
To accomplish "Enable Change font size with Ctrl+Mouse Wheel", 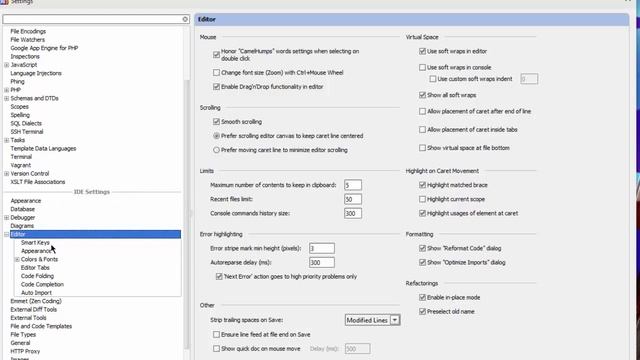I will pyautogui.click(x=216, y=73).
